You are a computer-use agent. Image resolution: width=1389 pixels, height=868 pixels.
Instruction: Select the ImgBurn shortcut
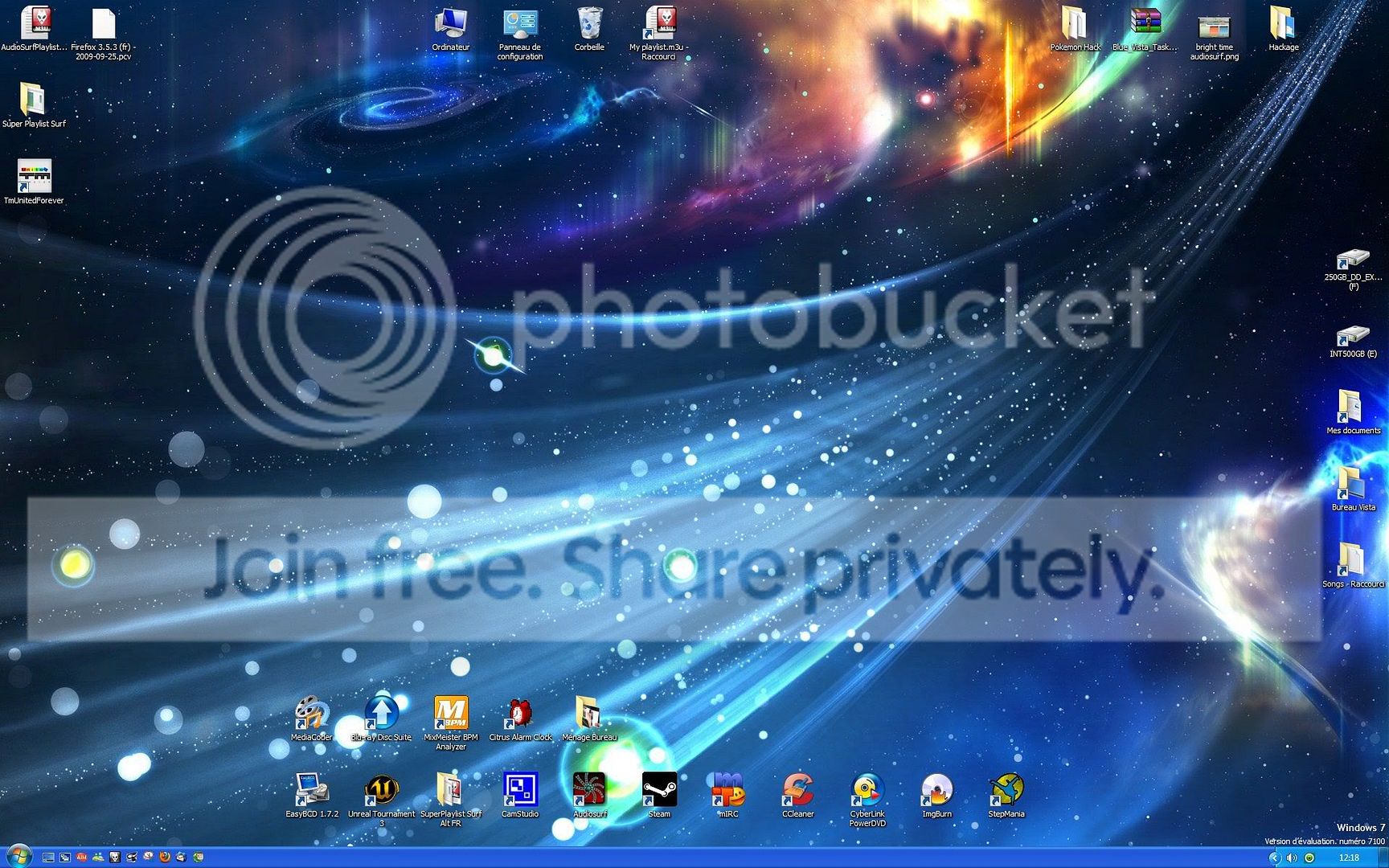(936, 796)
